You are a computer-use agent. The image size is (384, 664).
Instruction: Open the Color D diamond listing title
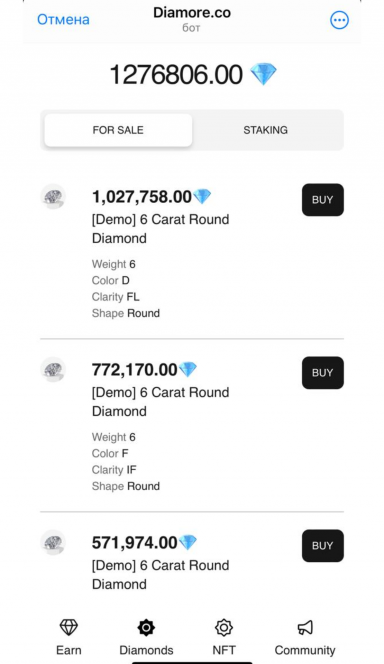click(160, 229)
